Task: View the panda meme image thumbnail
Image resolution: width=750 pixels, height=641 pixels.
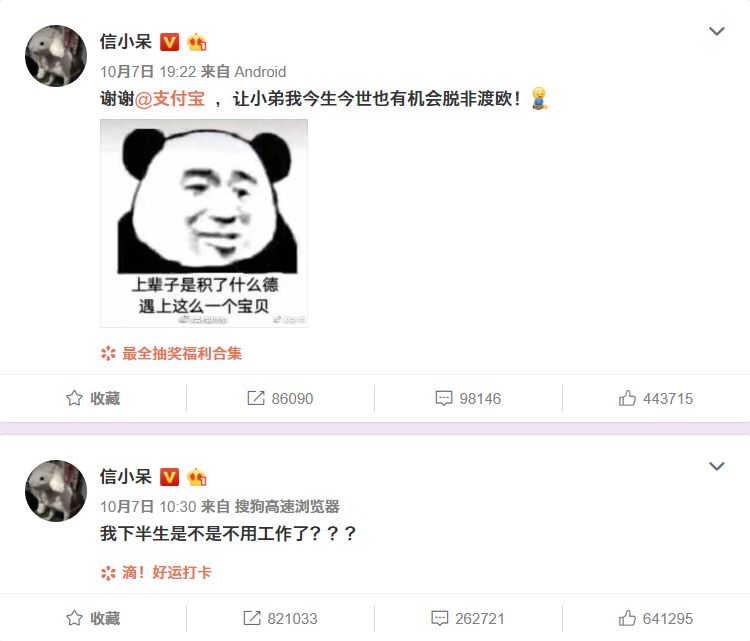Action: click(x=204, y=223)
